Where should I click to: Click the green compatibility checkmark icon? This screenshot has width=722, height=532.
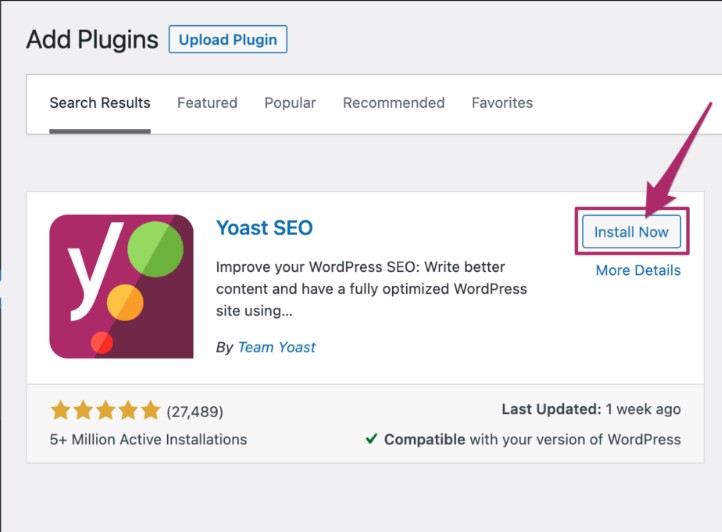[371, 439]
